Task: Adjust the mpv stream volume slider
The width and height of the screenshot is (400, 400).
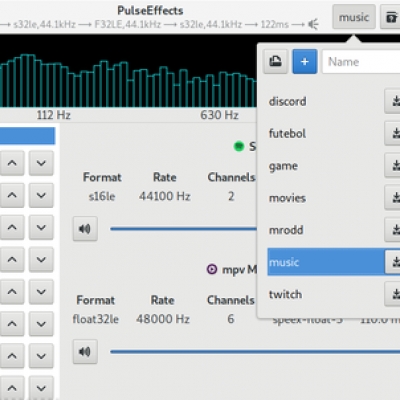Action: [x=255, y=352]
